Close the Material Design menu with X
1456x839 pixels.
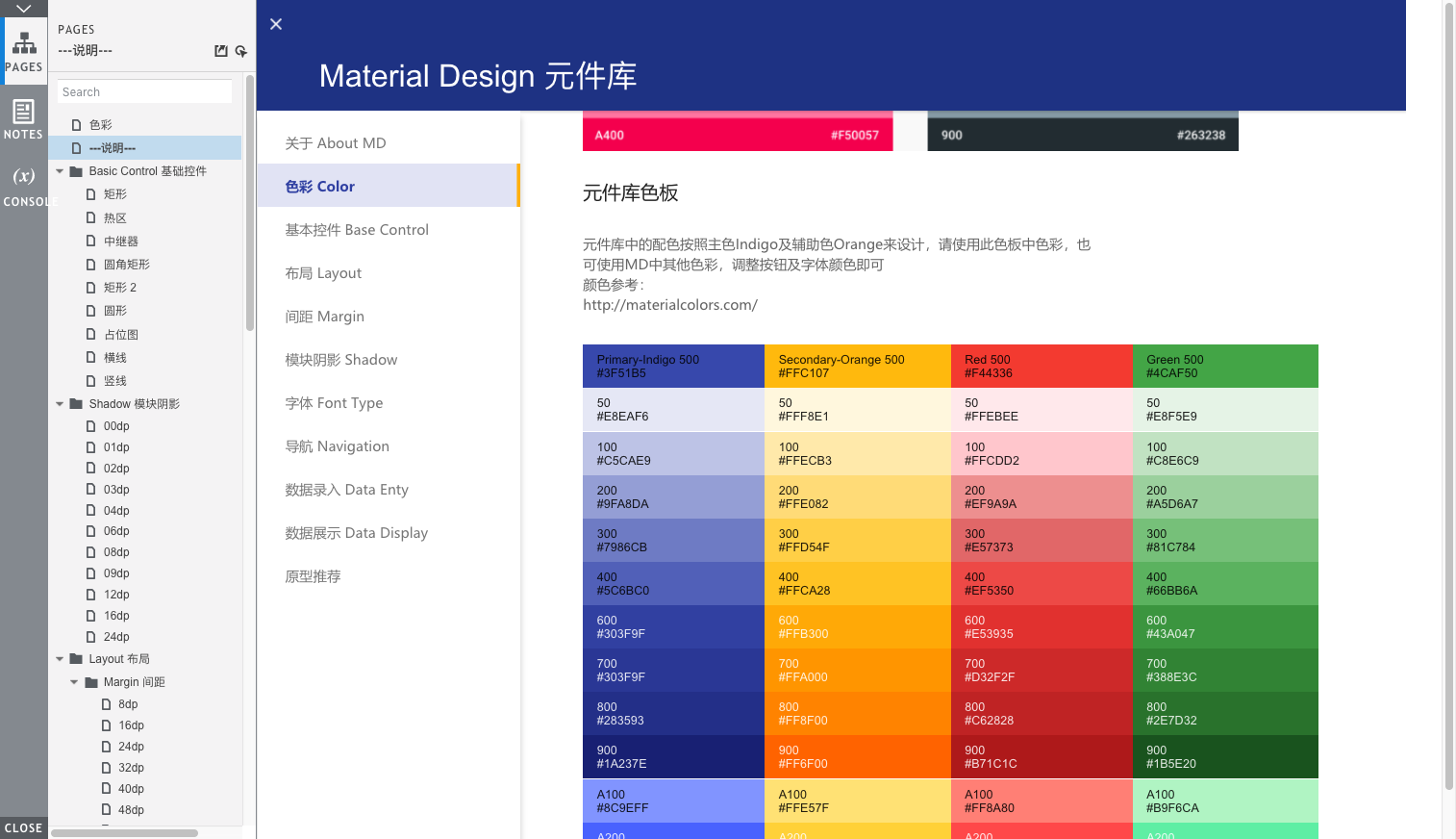(x=276, y=24)
